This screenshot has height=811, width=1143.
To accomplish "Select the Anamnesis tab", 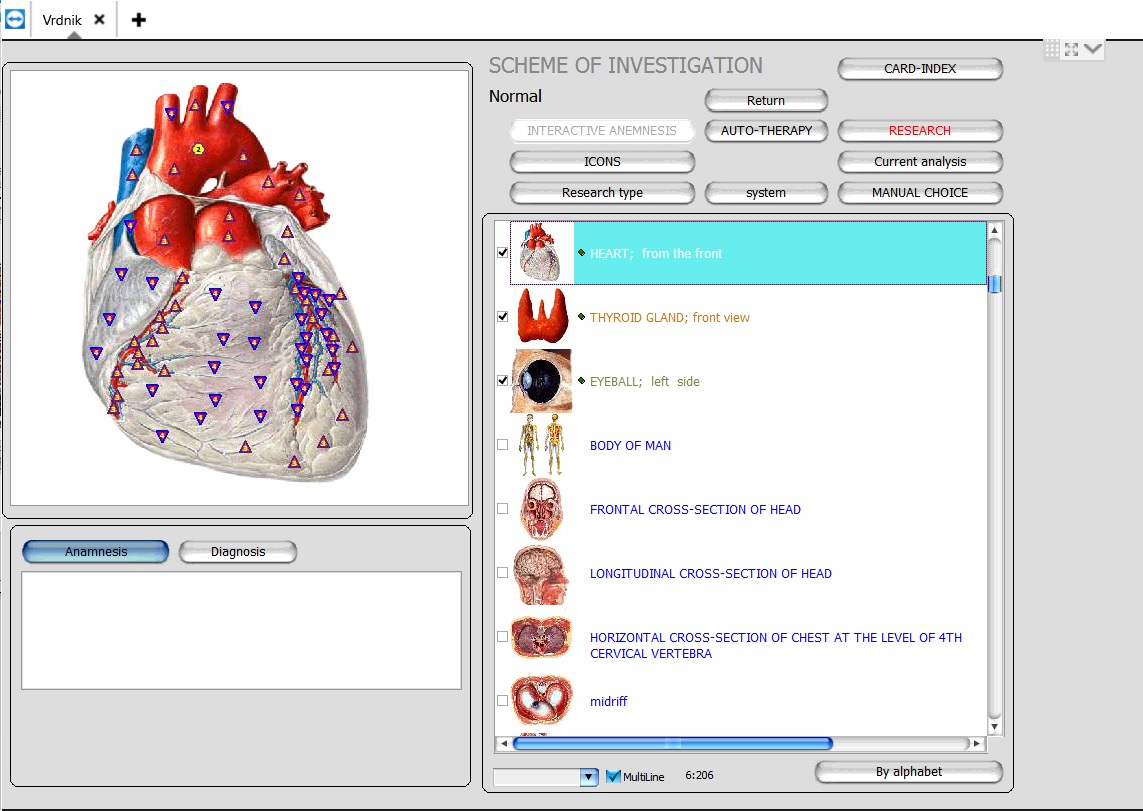I will tap(96, 552).
